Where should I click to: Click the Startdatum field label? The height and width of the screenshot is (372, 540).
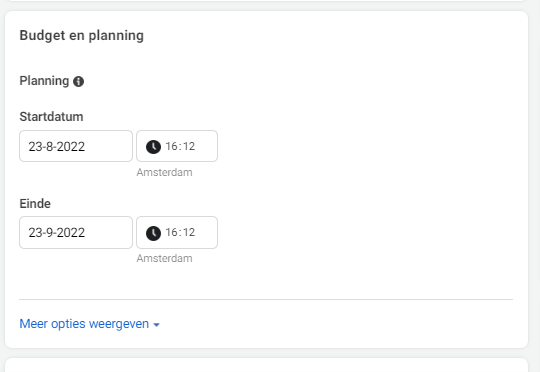(x=51, y=117)
